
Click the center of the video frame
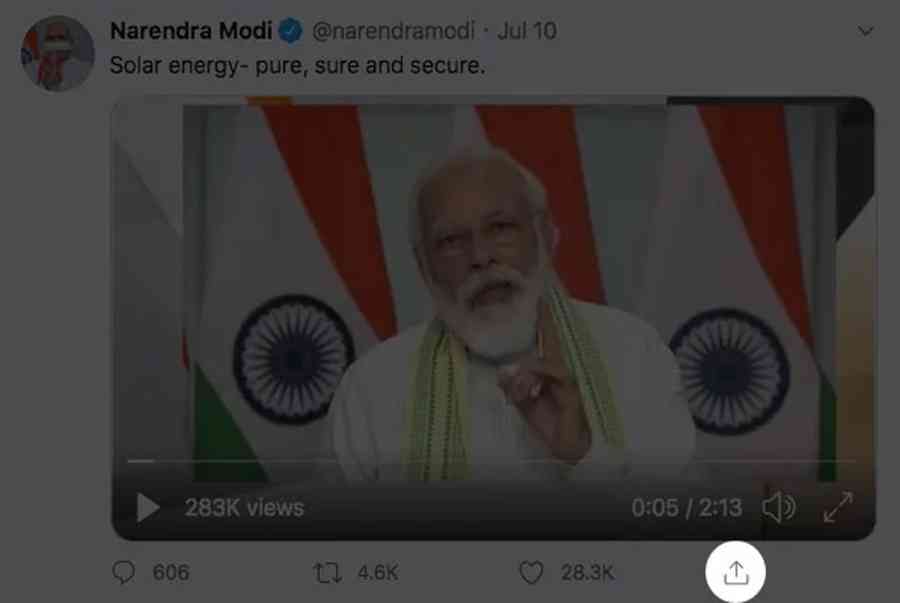[x=492, y=300]
